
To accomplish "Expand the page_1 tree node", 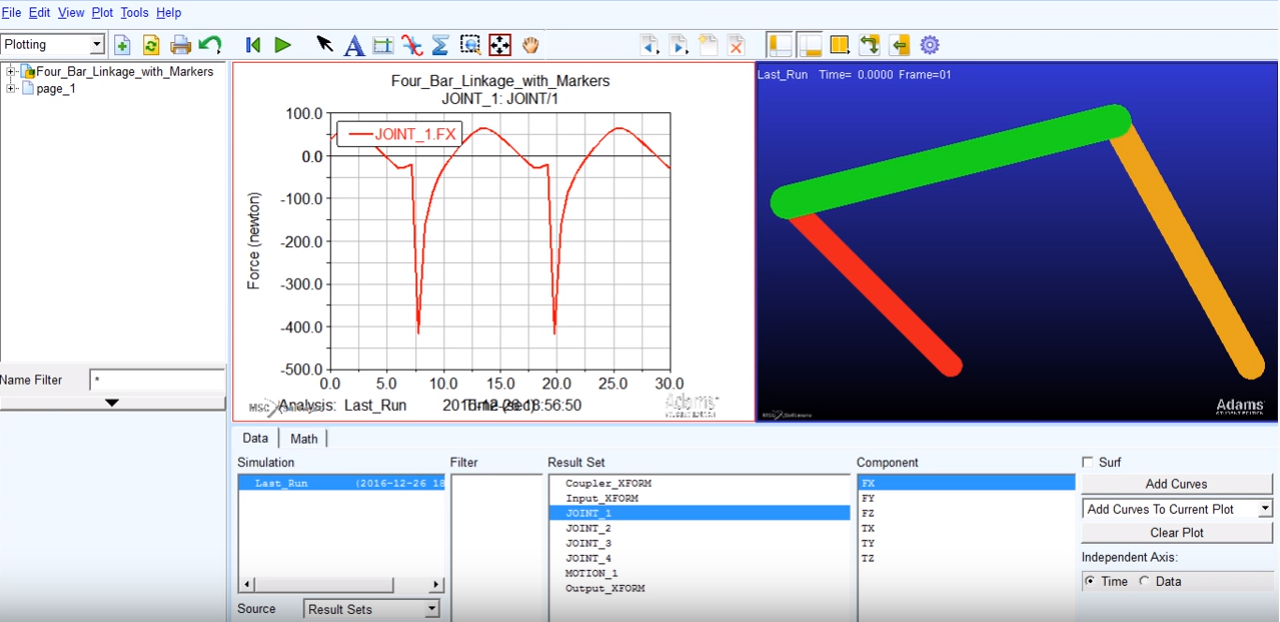I will [11, 88].
